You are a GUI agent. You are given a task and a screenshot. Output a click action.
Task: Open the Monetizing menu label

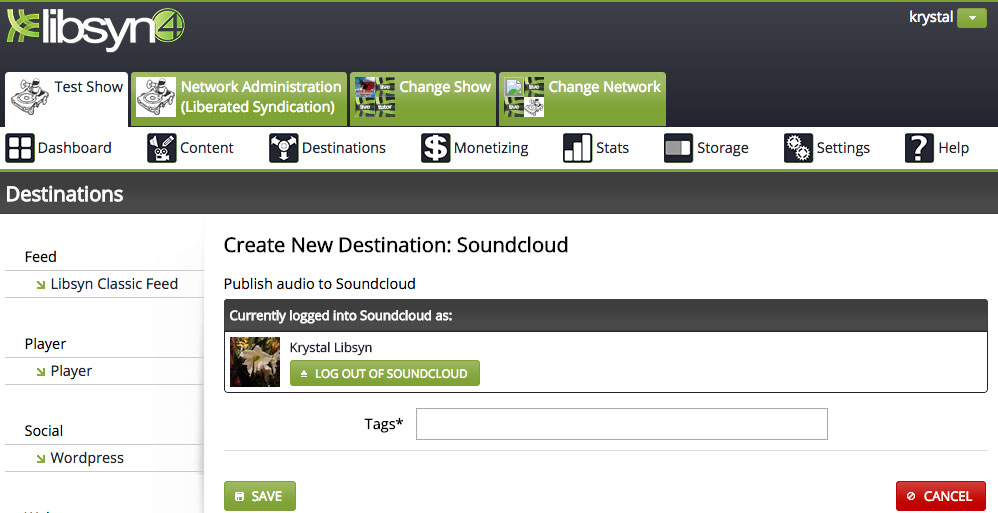pos(491,148)
